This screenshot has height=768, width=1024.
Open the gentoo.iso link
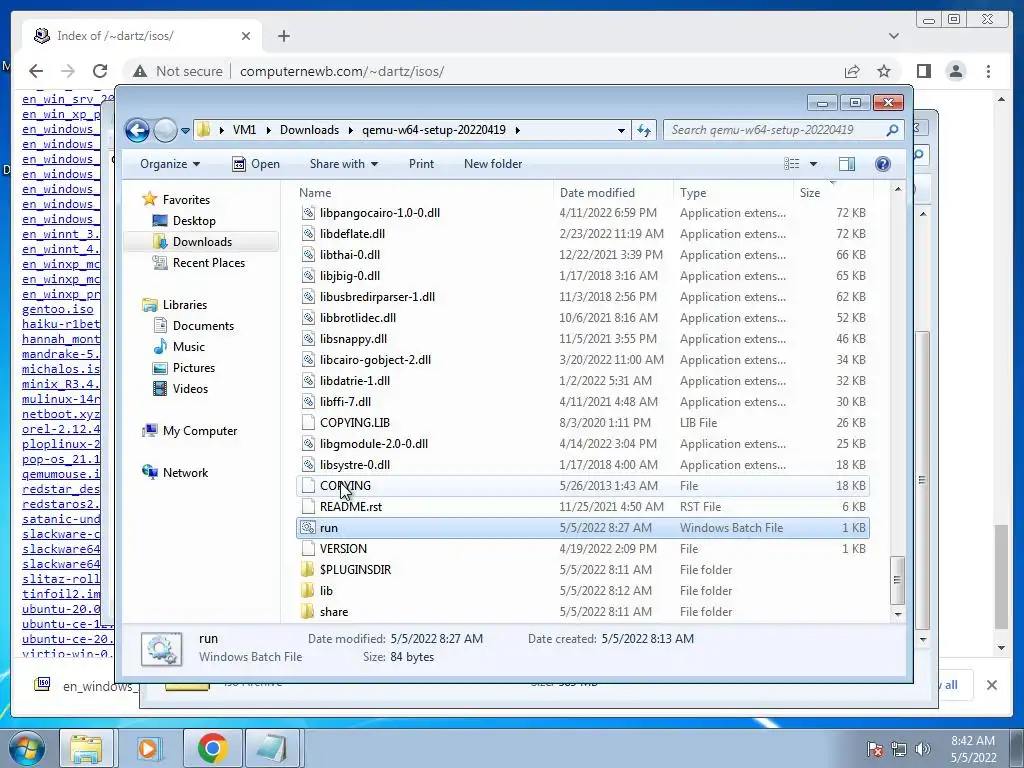57,309
